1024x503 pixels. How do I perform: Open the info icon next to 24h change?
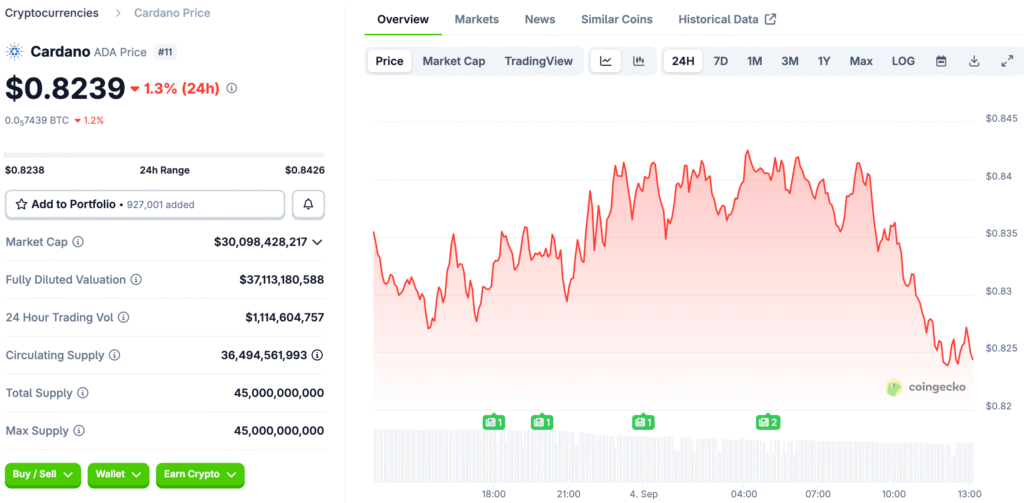coord(231,88)
